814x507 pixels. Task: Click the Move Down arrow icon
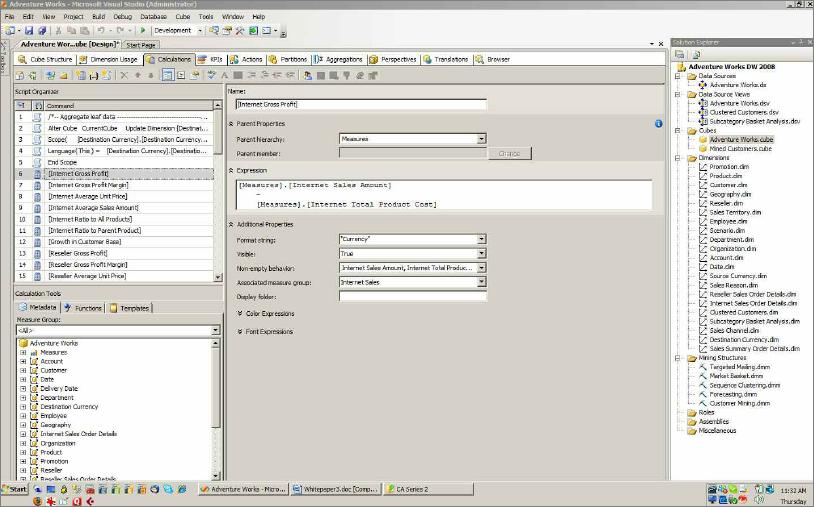(x=151, y=76)
